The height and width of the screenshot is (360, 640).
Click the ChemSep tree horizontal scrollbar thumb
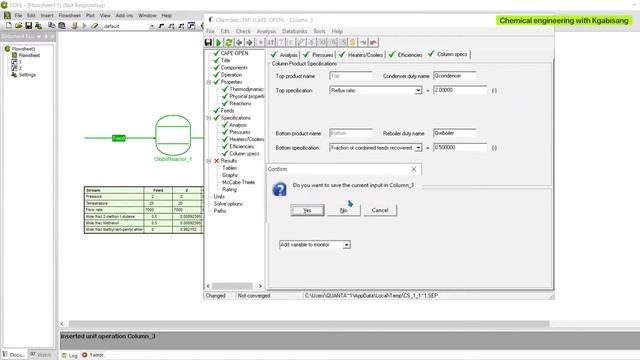[232, 286]
